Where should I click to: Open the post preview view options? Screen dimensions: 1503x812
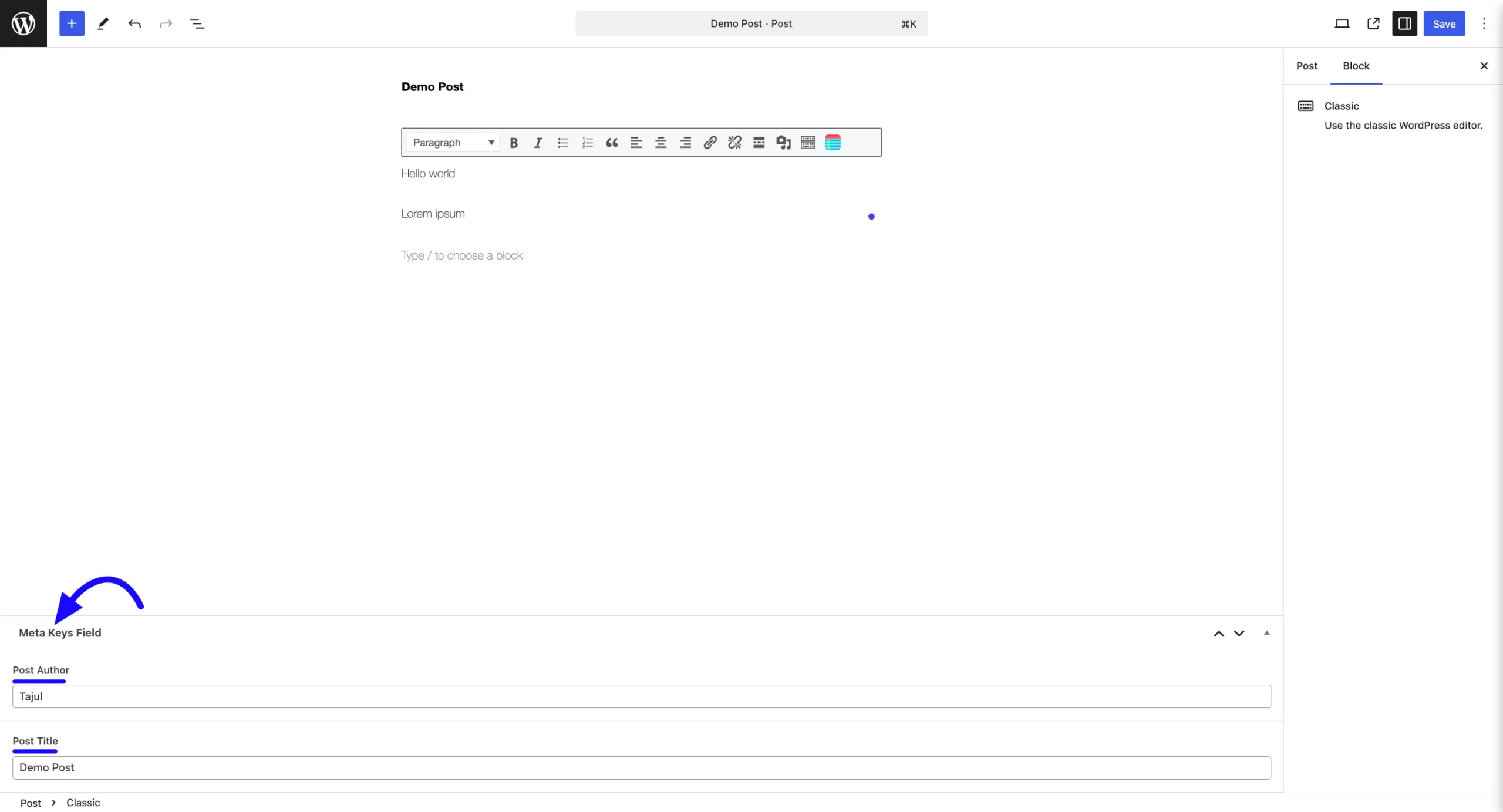click(x=1342, y=23)
